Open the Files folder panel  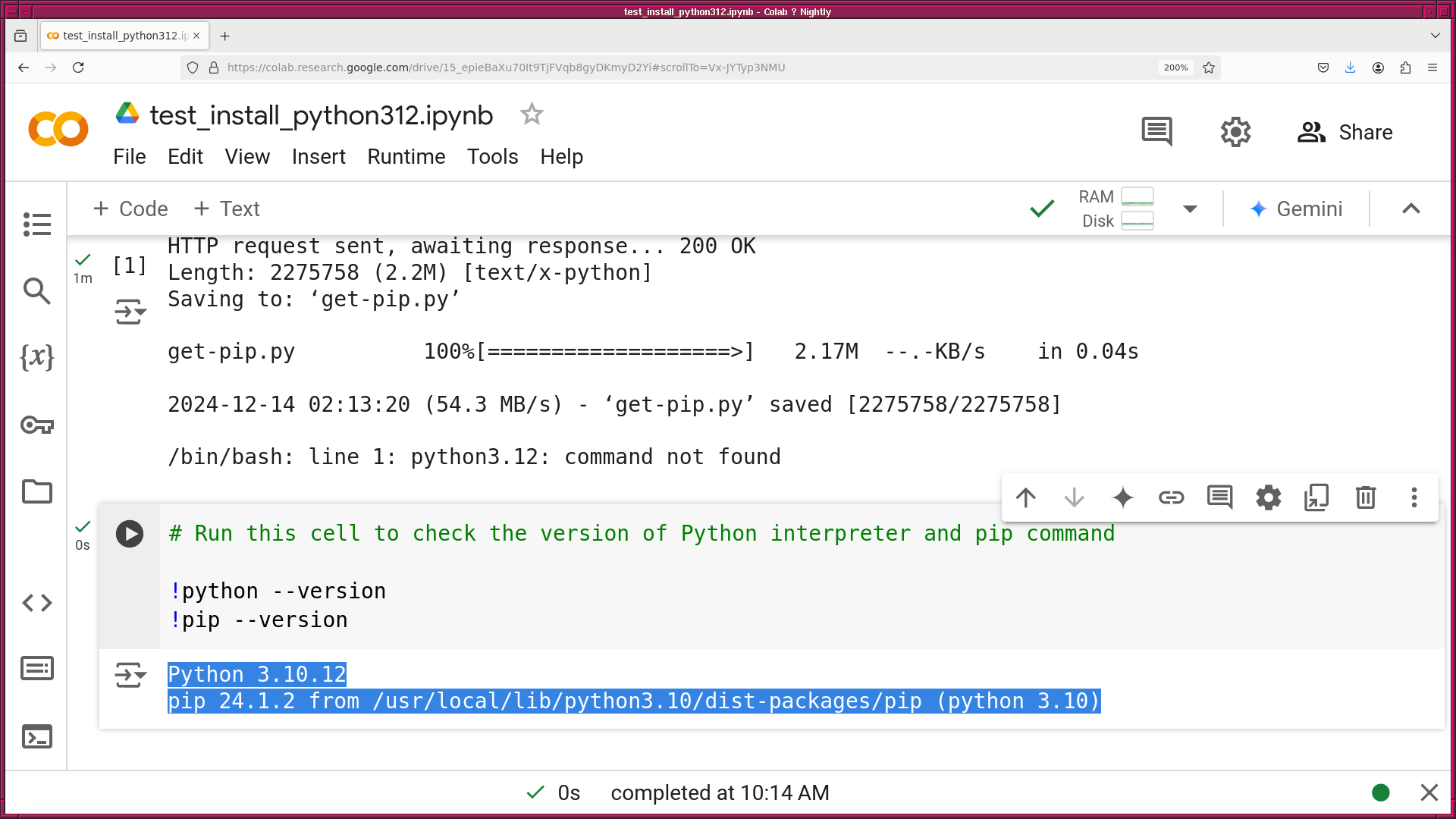(x=36, y=491)
